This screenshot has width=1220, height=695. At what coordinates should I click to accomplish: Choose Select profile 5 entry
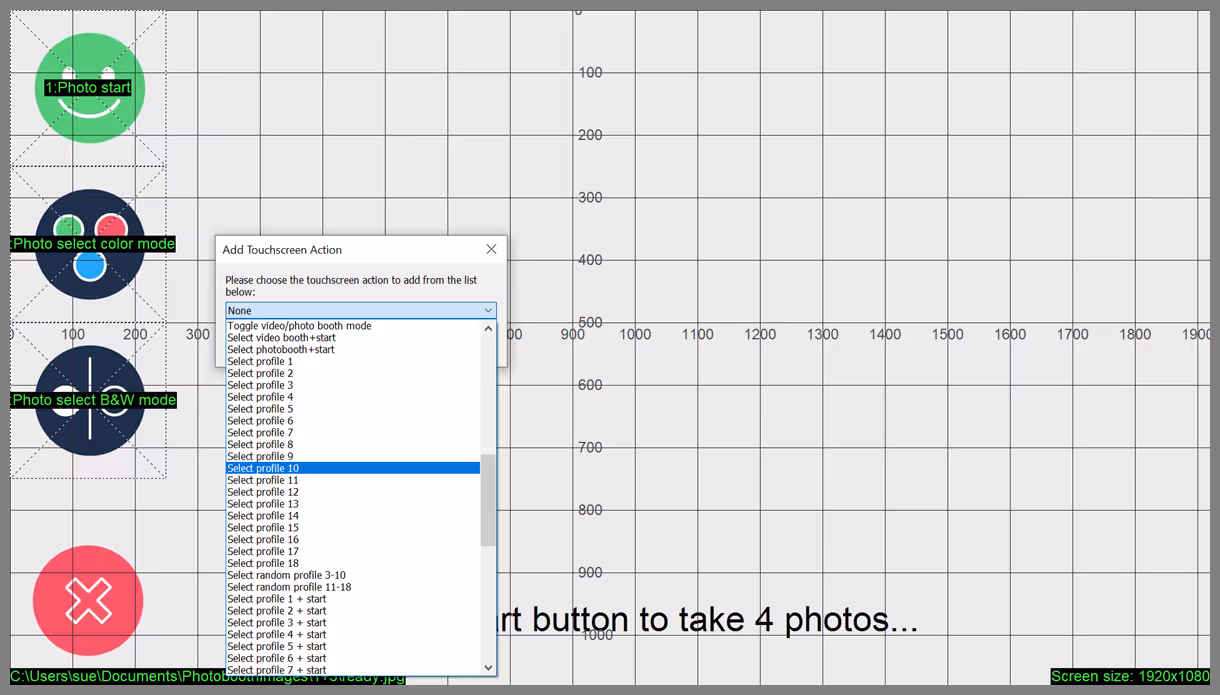(x=353, y=409)
